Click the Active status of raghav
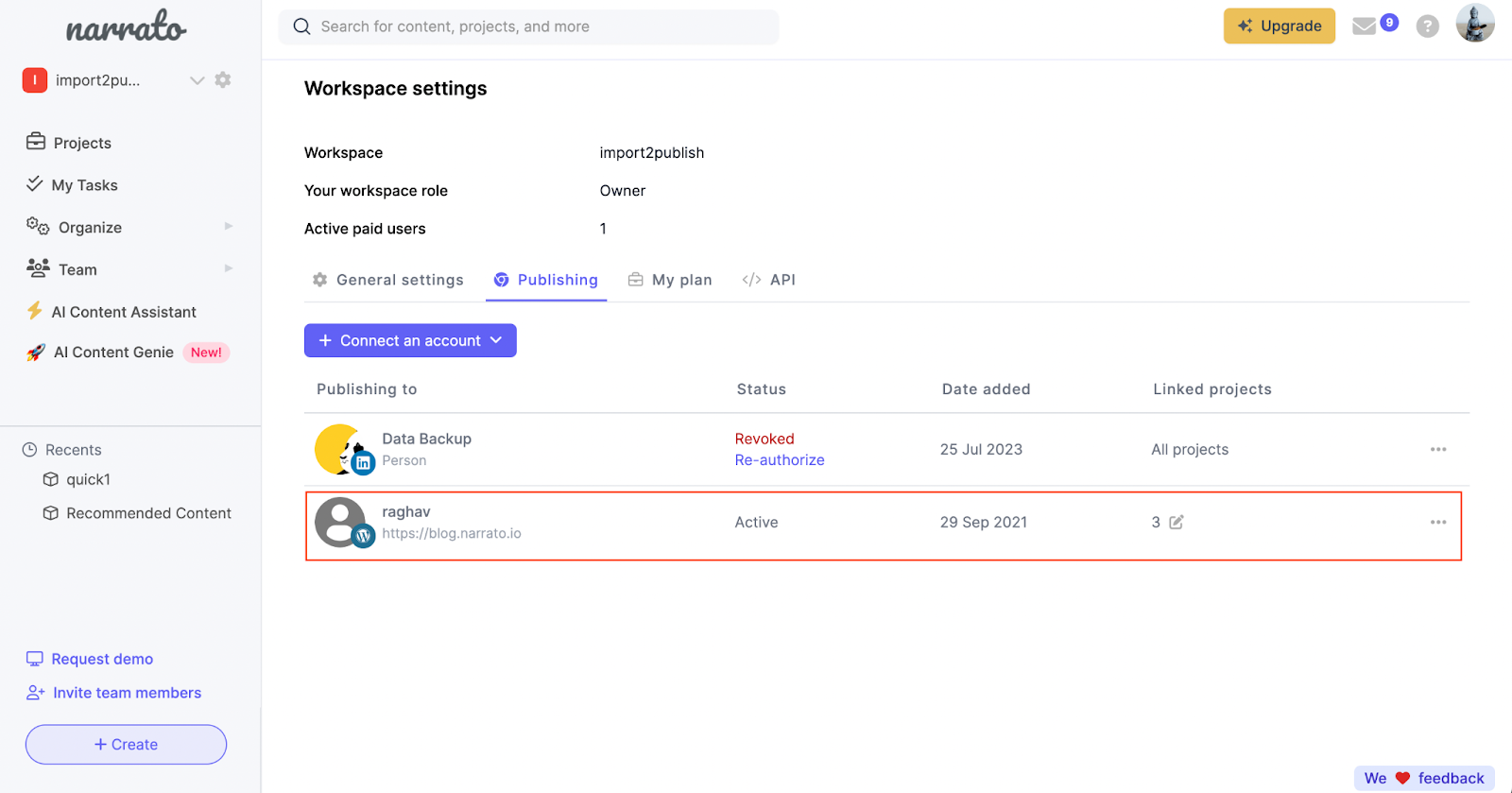Screen dimensions: 1512x793 [x=757, y=522]
